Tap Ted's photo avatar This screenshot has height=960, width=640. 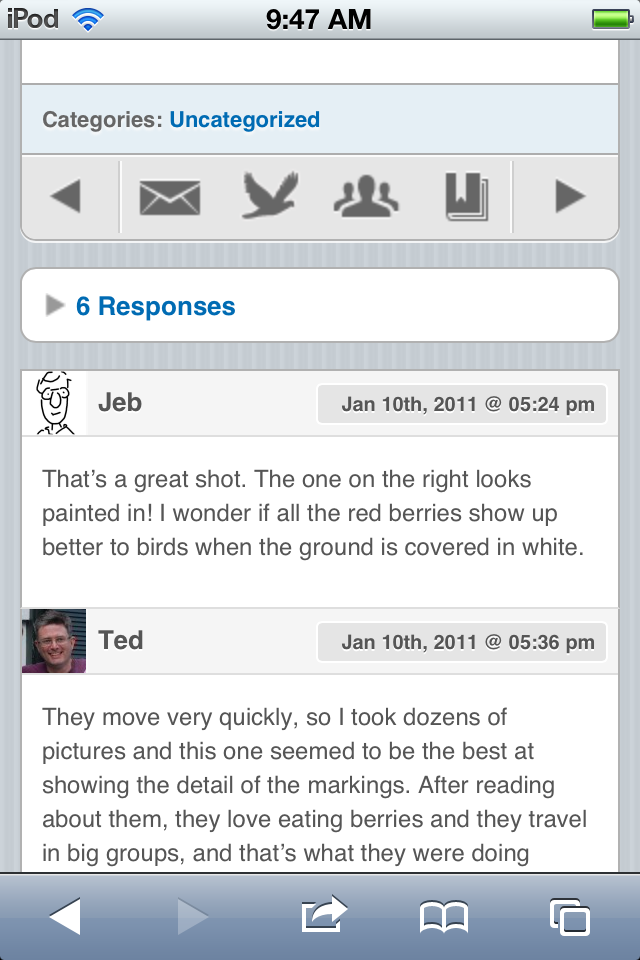click(x=54, y=641)
